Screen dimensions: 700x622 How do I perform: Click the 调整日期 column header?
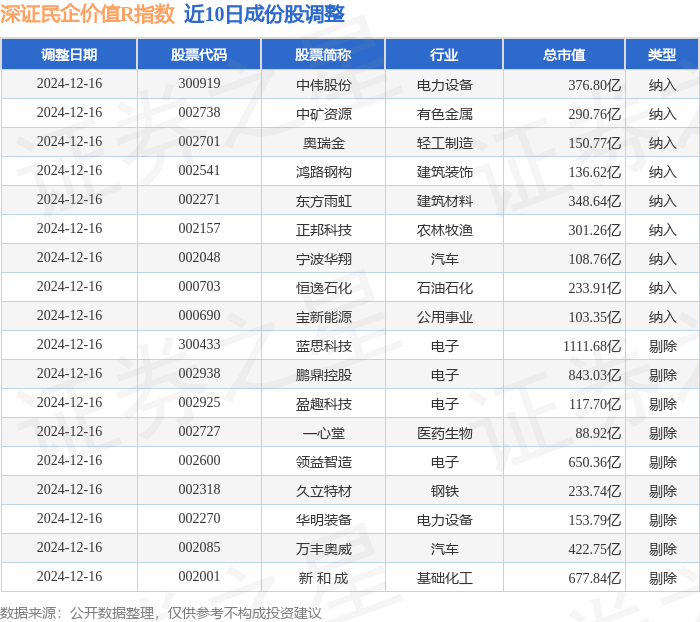tap(69, 54)
